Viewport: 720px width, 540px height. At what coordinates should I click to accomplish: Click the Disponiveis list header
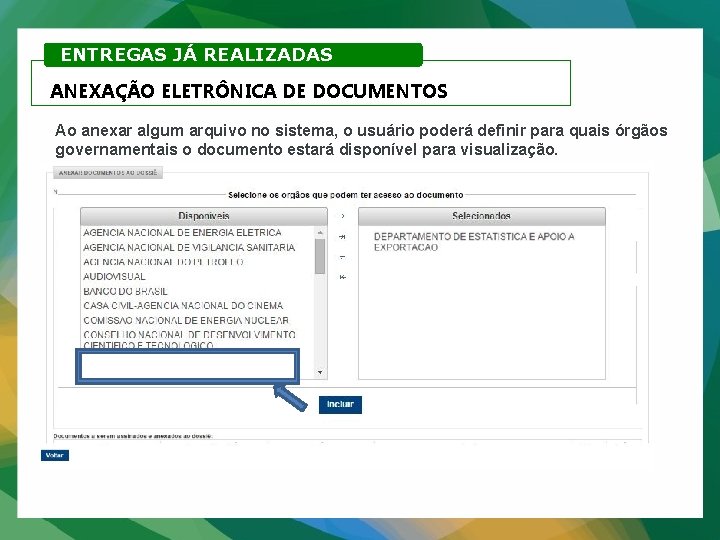point(204,216)
